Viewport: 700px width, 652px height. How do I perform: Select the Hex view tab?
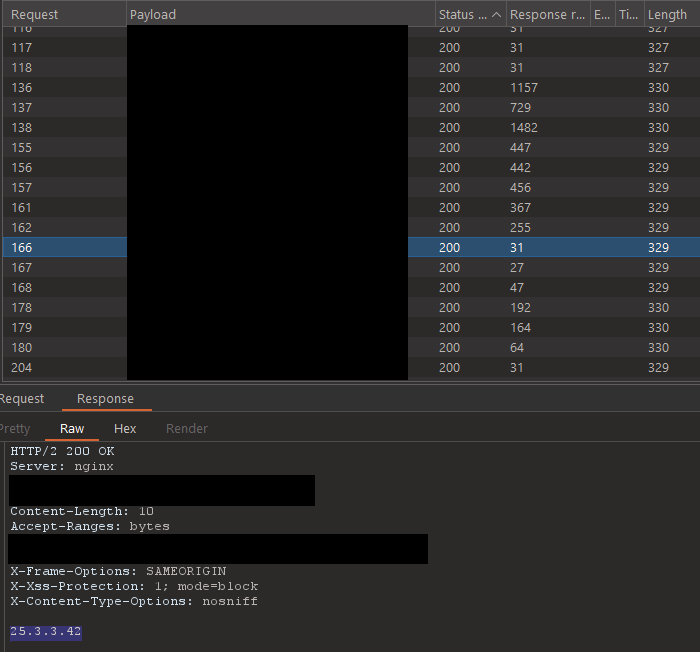(x=125, y=429)
